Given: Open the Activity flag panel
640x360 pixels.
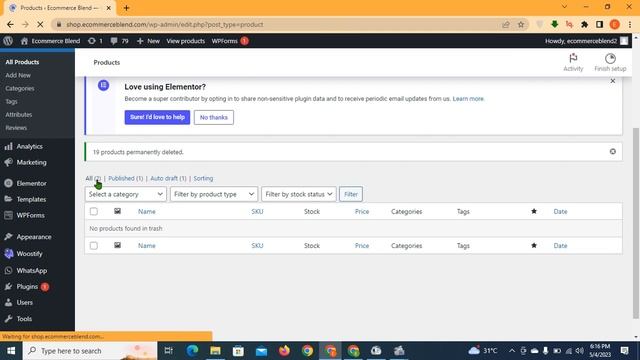Looking at the screenshot, I should click(x=573, y=62).
